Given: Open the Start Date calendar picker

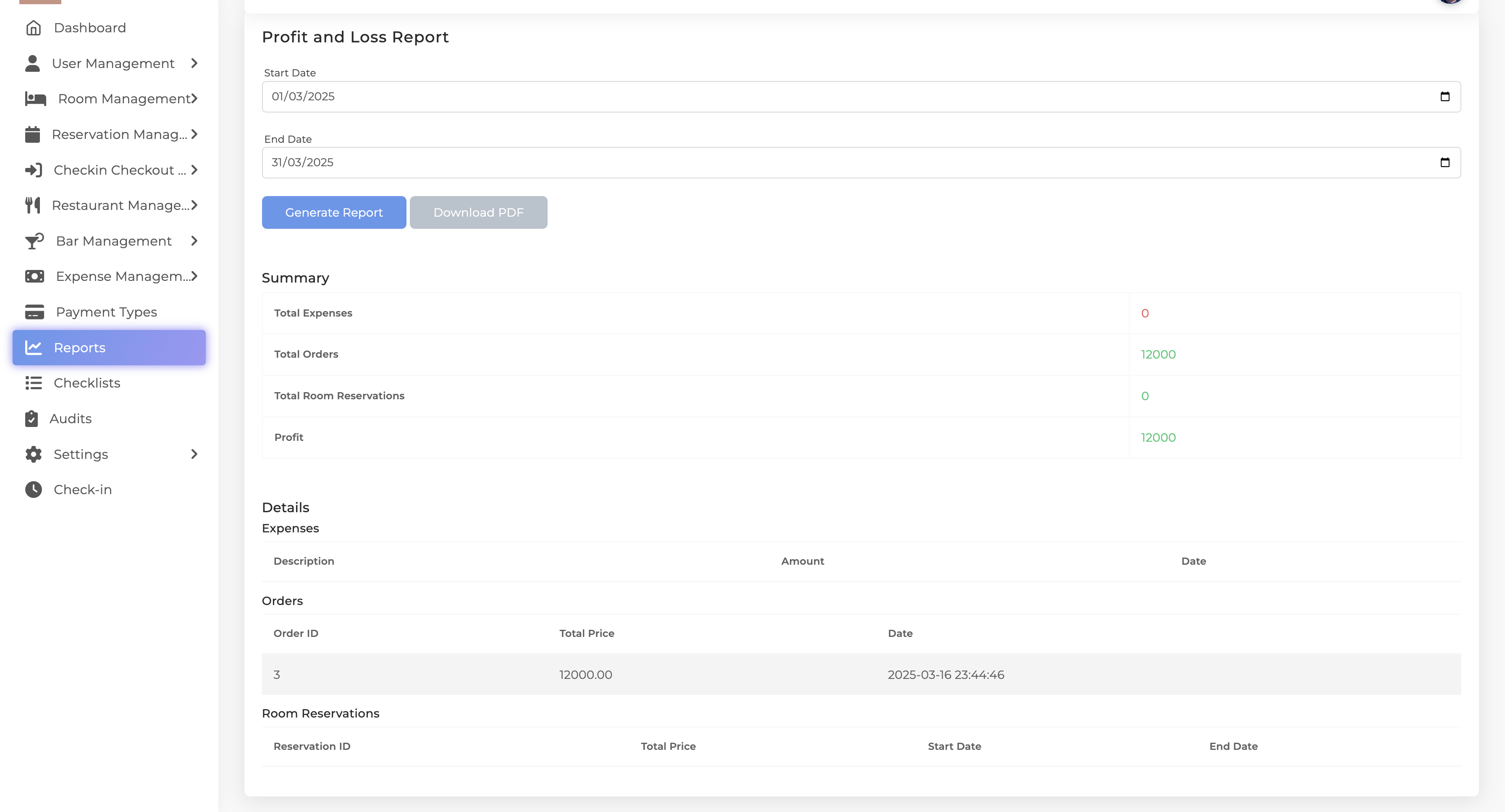Looking at the screenshot, I should pos(1446,96).
